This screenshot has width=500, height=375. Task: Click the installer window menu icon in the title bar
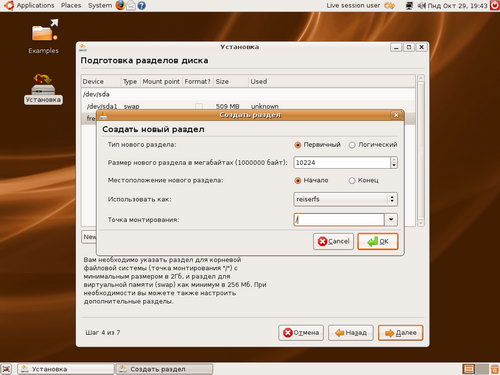click(x=83, y=47)
